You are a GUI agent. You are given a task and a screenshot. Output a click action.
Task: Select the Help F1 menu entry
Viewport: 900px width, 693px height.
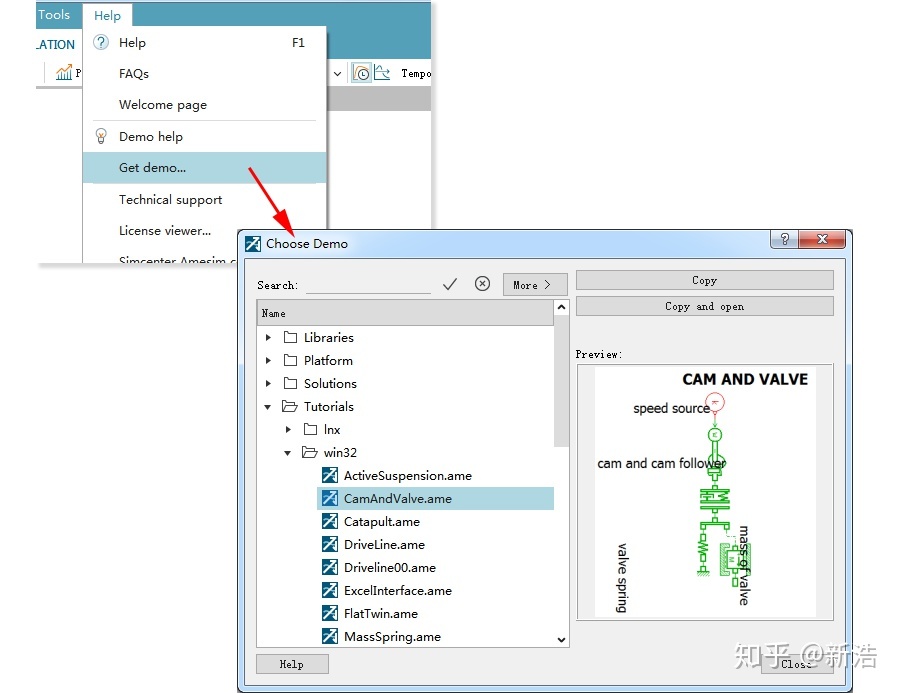point(204,42)
